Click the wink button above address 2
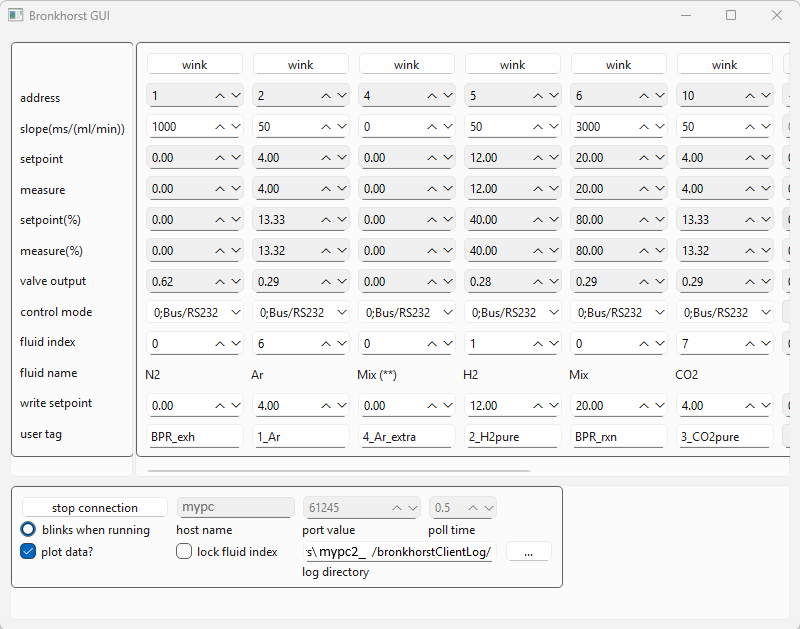The image size is (800, 629). 300,65
